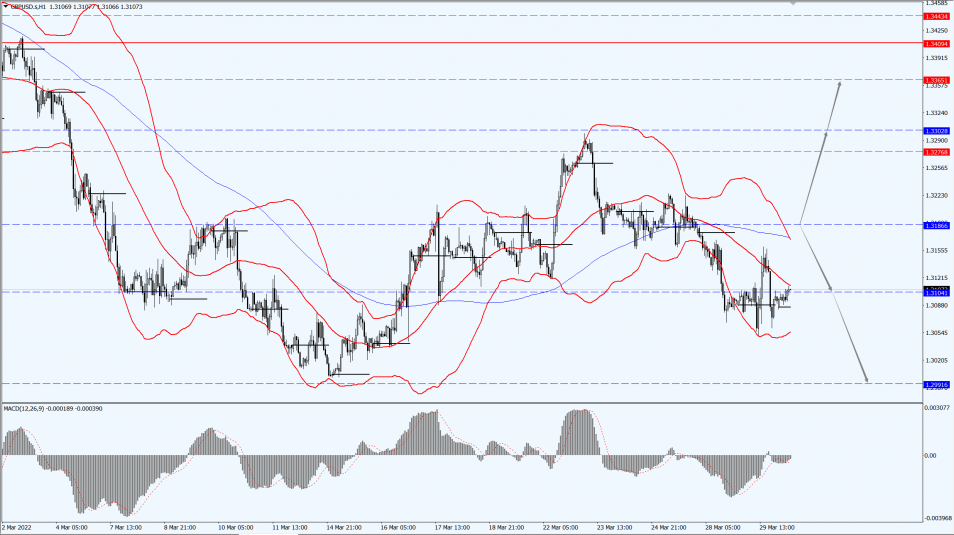Click the 0.00 level on MACD scale
This screenshot has height=535, width=954.
(931, 456)
